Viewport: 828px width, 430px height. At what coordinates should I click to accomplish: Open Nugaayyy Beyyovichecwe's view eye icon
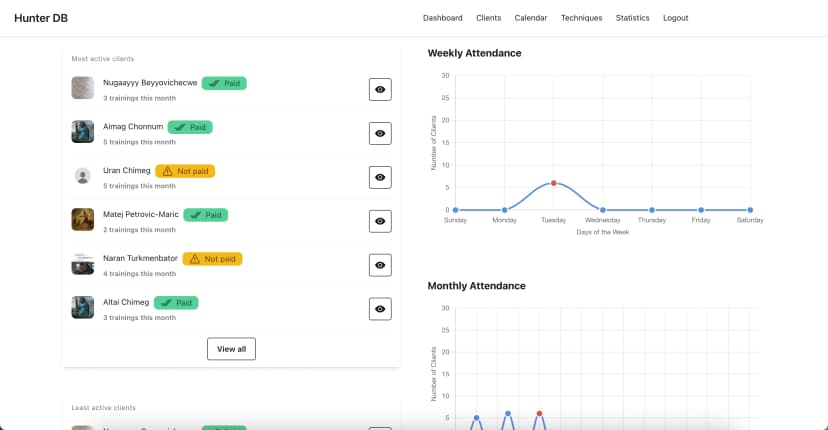[x=380, y=89]
